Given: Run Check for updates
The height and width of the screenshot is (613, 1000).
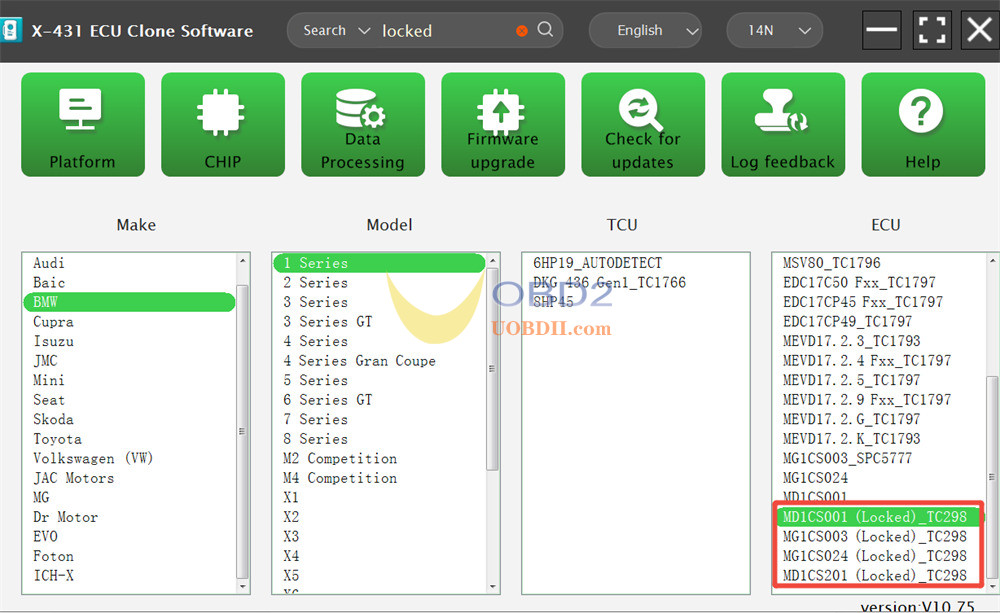Looking at the screenshot, I should 643,124.
